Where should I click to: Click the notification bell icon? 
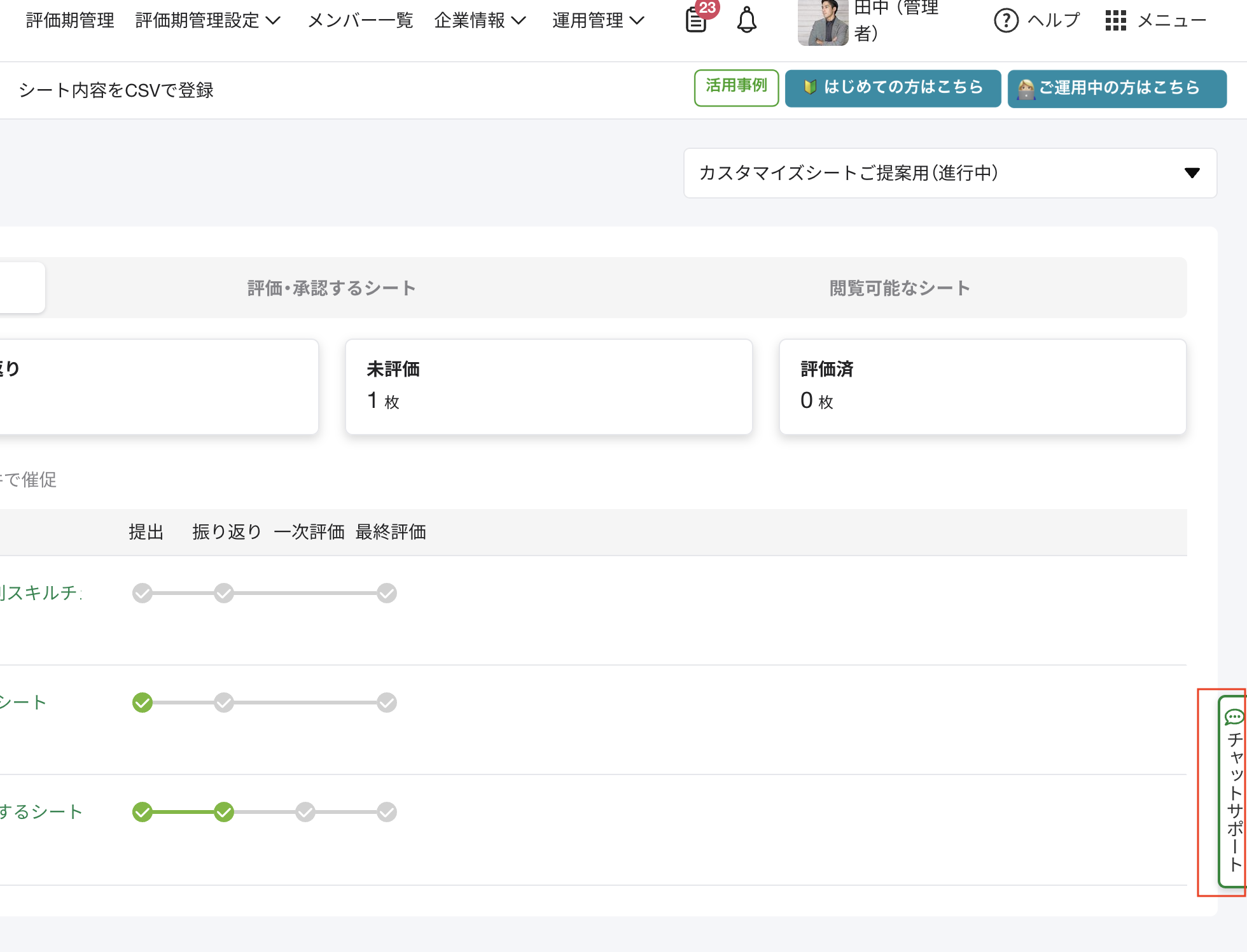click(746, 20)
